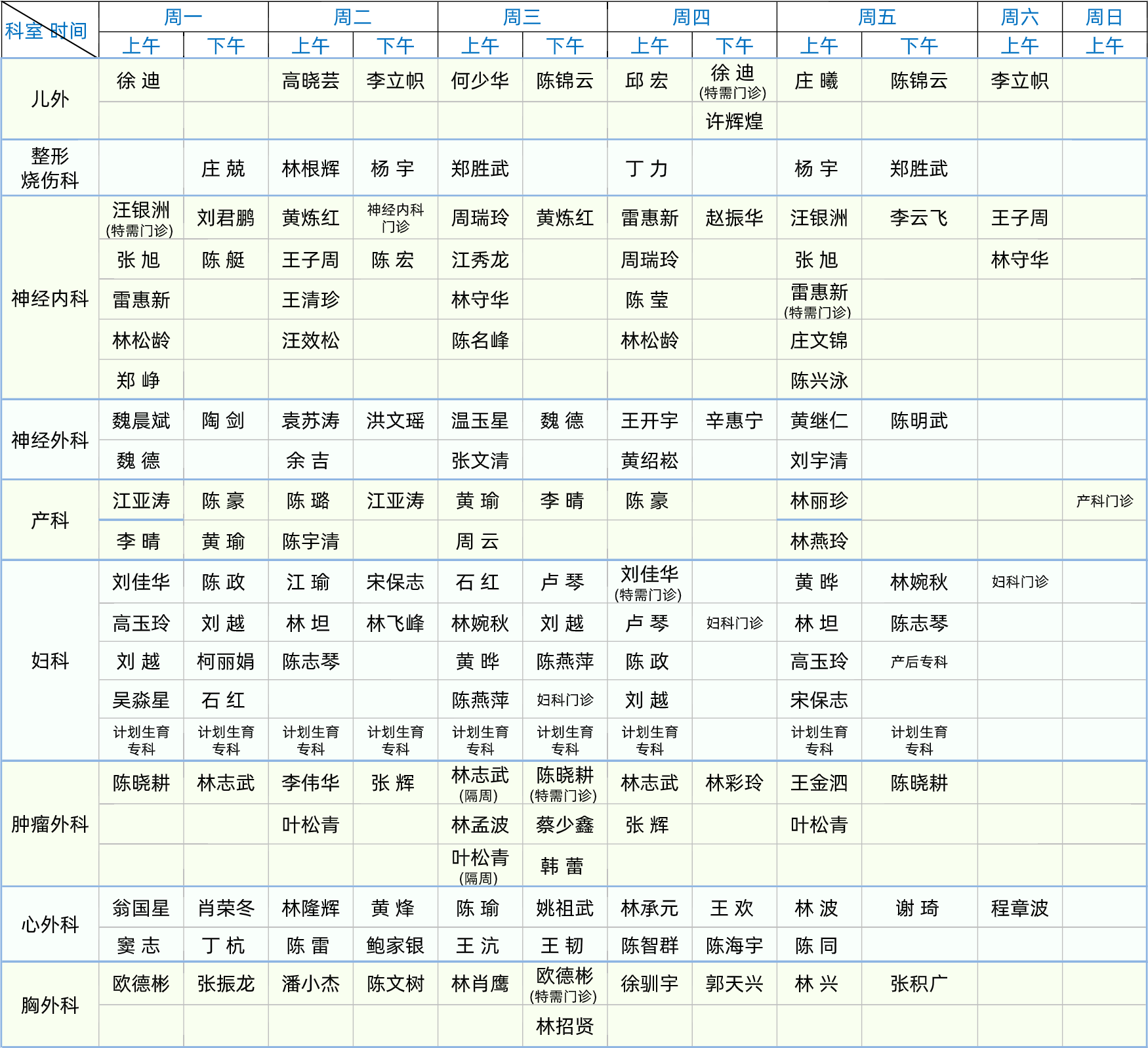Screen dimensions: 1148x1048
Task: Select the 儿外 department row label
Action: (x=50, y=99)
